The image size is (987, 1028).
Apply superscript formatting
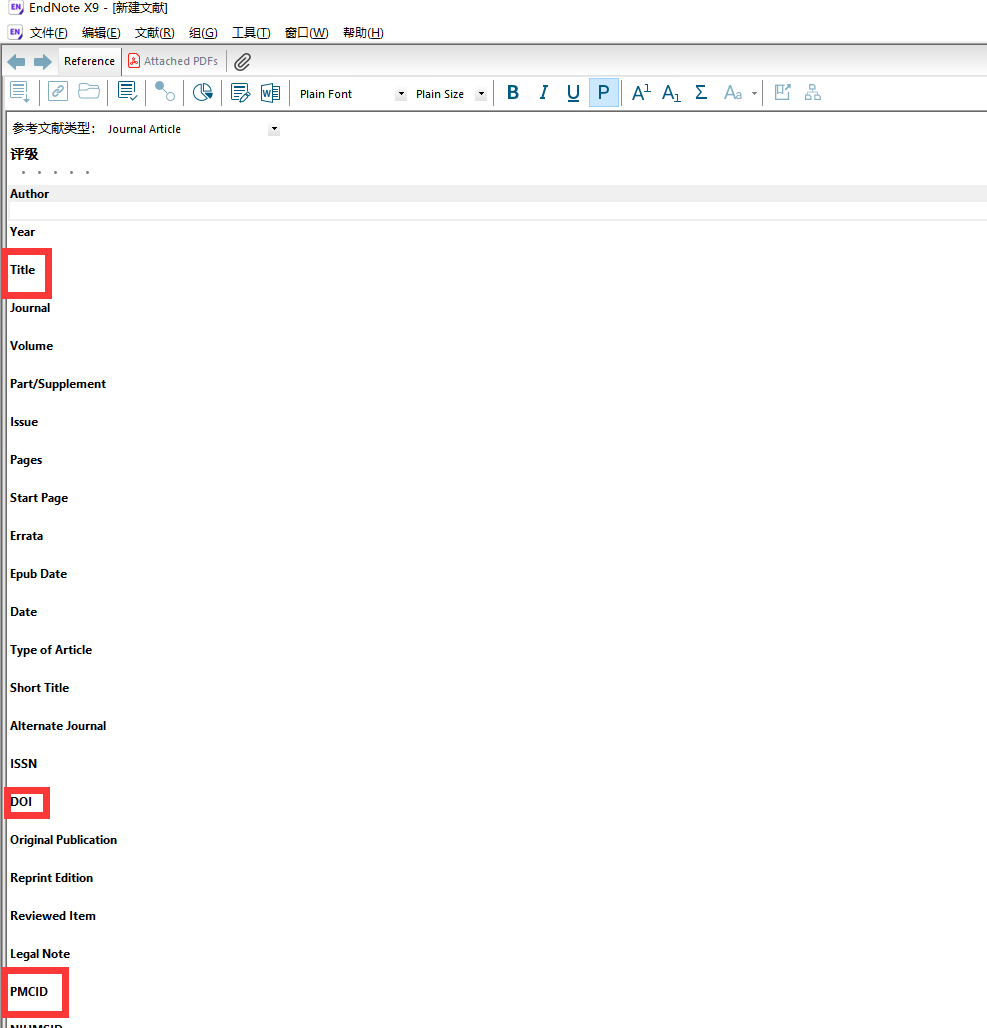641,92
